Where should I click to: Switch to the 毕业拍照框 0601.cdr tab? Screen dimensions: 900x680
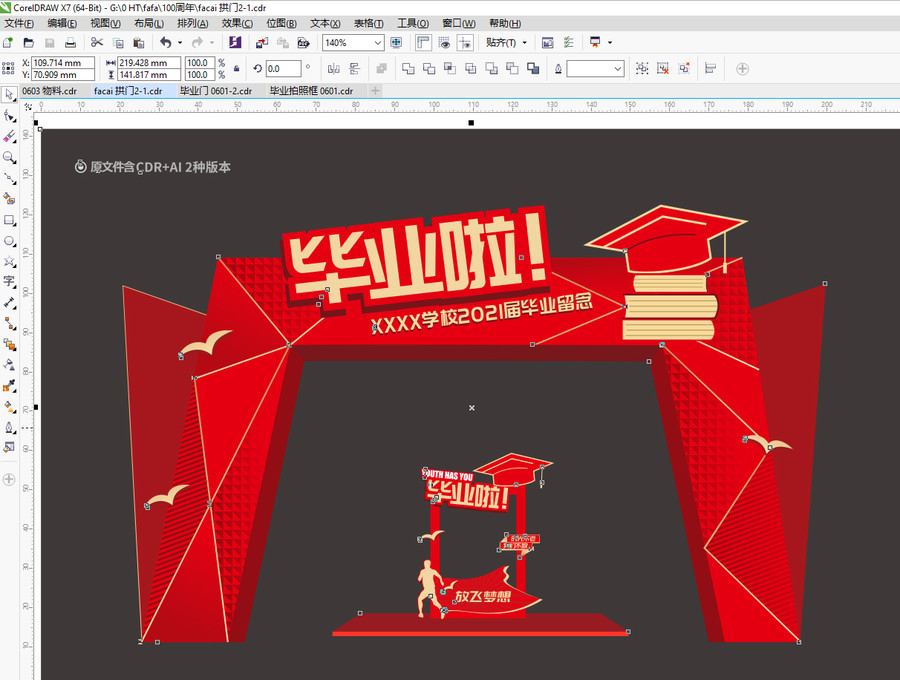[312, 91]
